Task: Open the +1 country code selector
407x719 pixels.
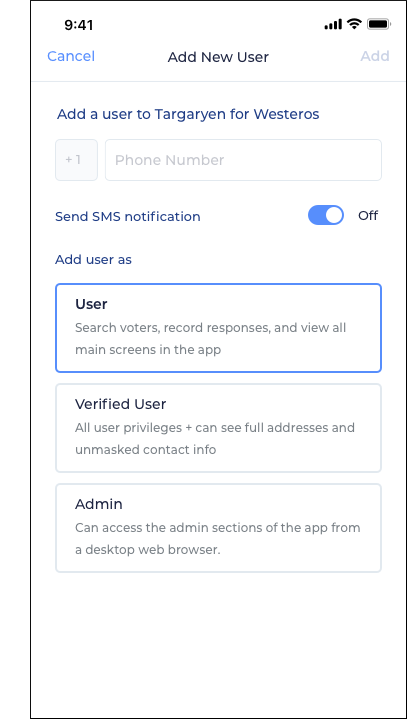Action: click(x=77, y=160)
